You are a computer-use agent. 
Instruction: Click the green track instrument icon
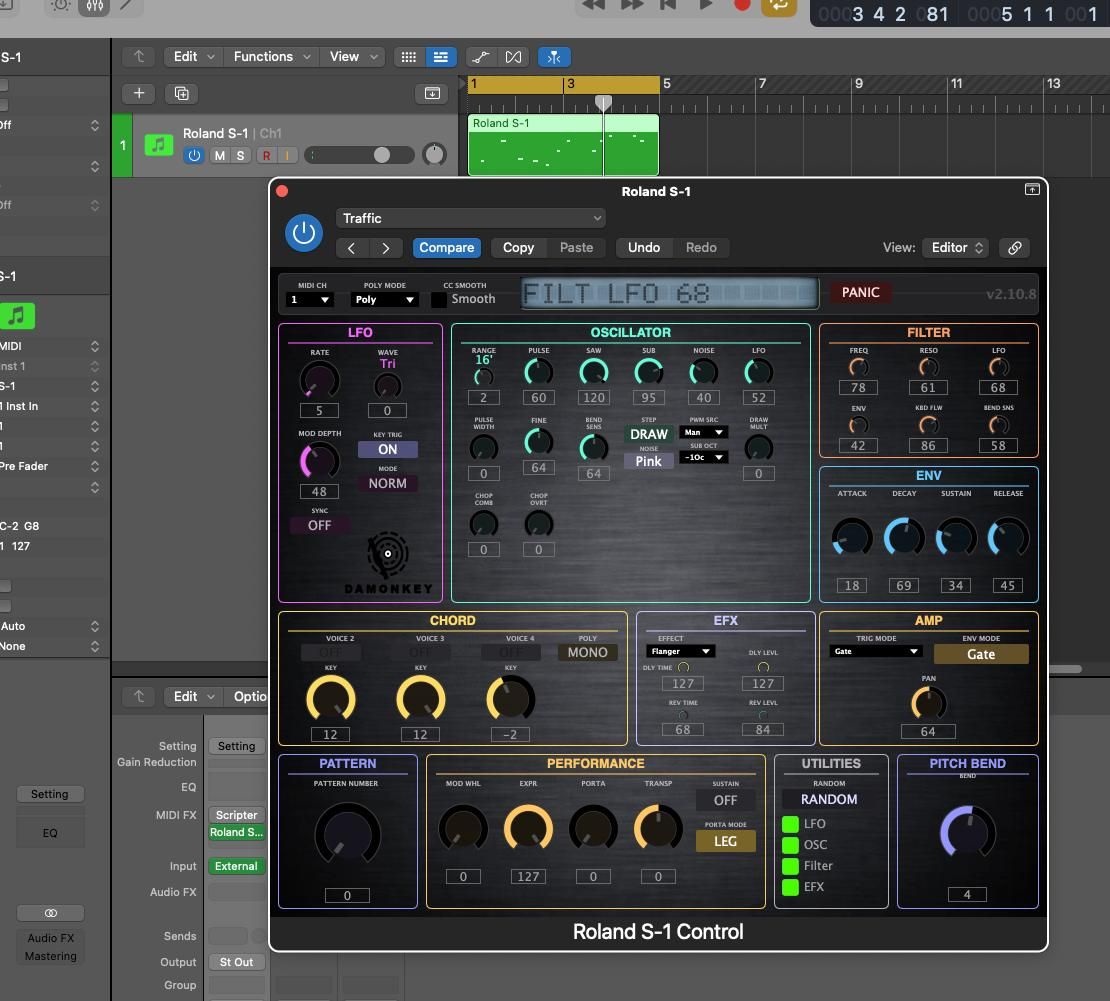pos(159,145)
